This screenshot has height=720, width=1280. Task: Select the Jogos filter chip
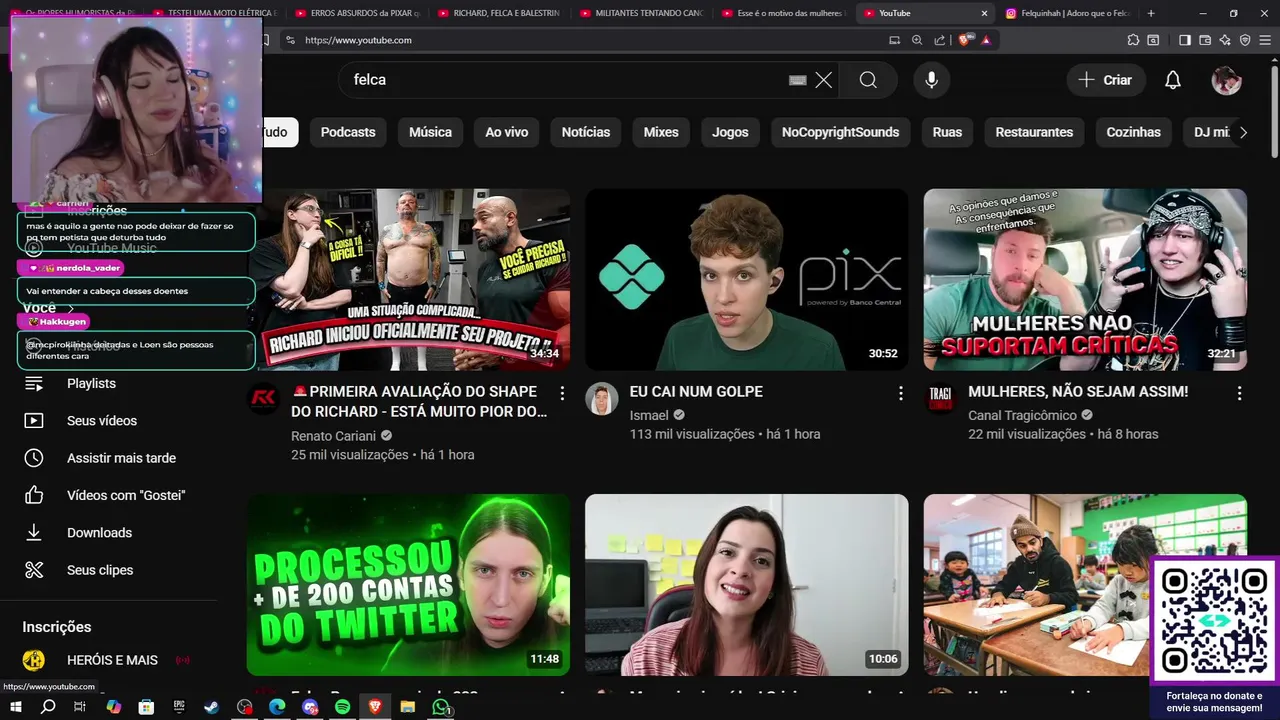[x=730, y=132]
